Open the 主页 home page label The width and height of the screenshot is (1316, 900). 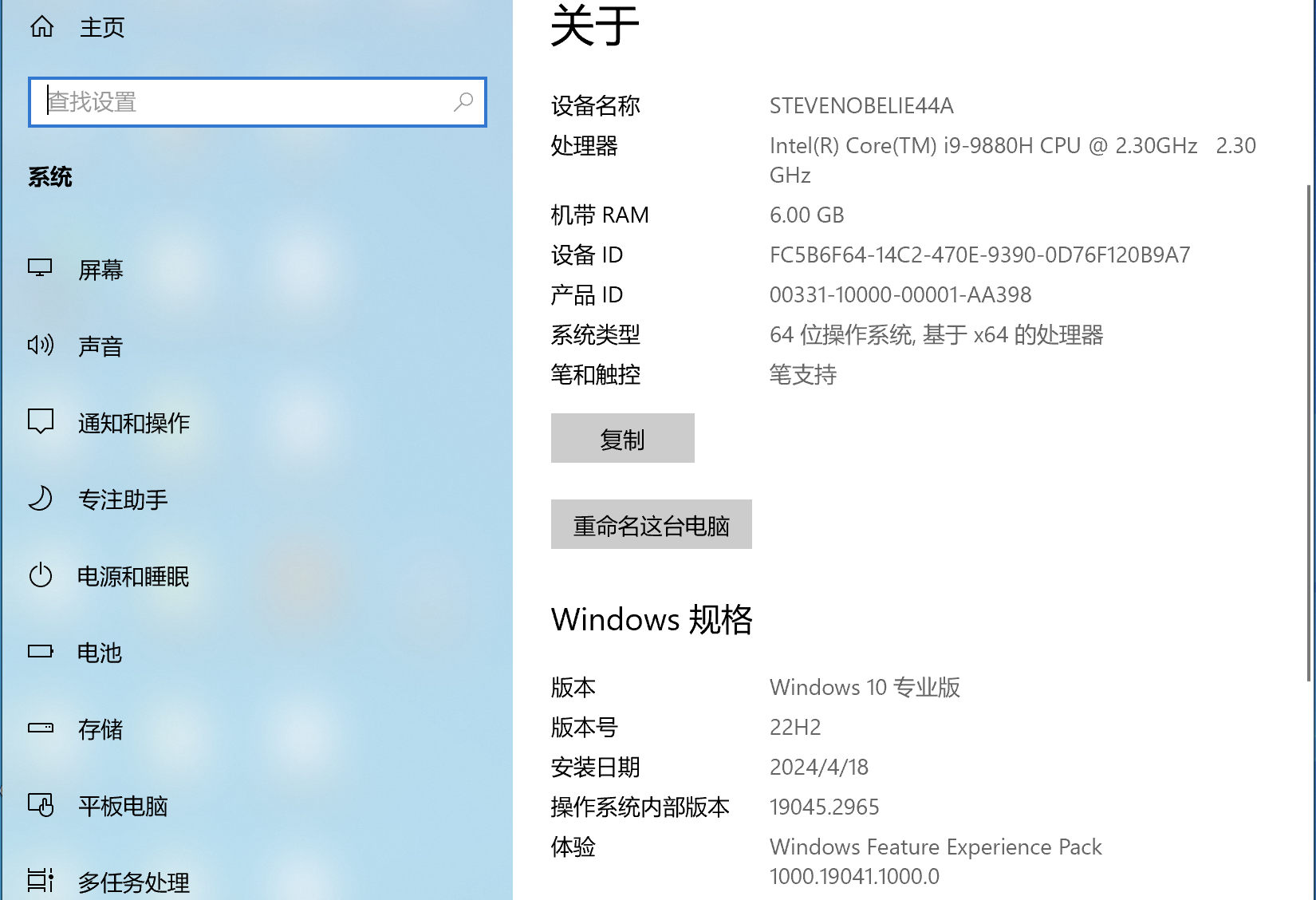102,28
